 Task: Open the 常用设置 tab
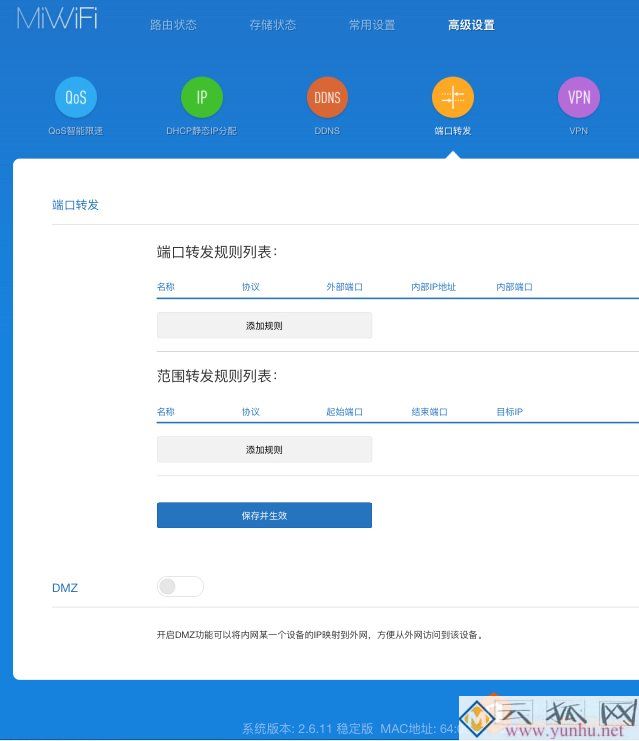coord(372,25)
